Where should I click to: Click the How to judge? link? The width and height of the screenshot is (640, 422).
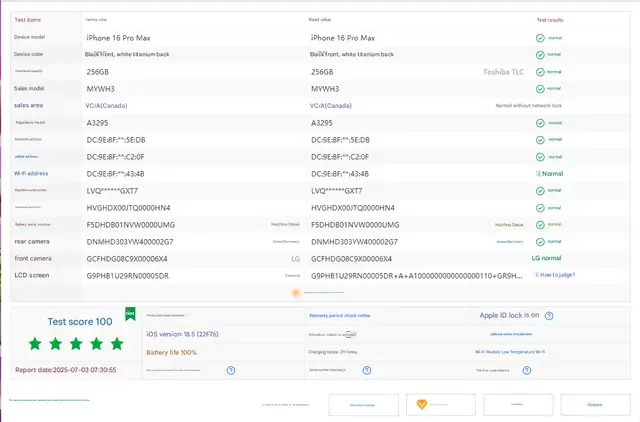point(558,275)
